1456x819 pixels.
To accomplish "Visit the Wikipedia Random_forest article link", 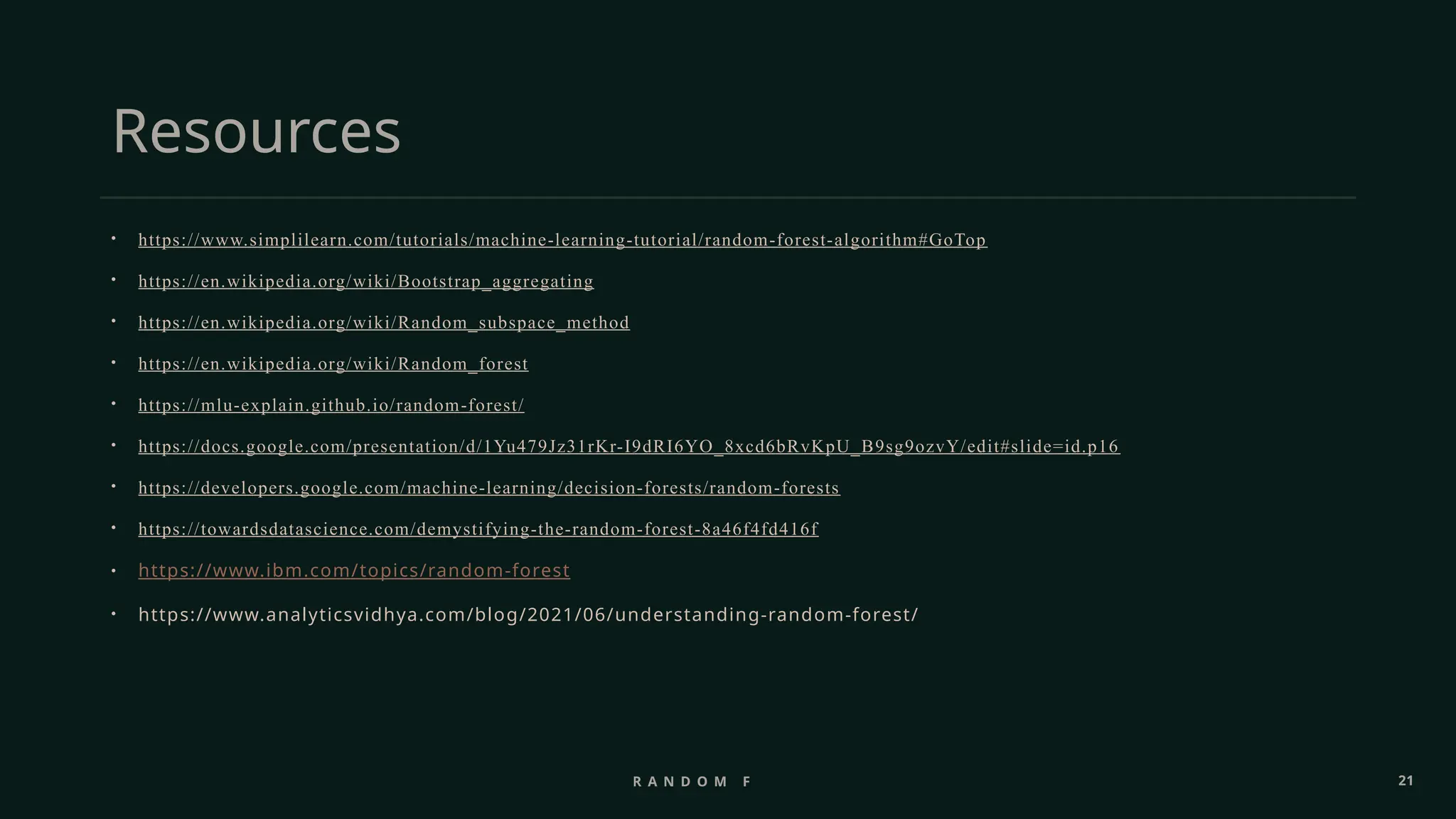I will 333,364.
